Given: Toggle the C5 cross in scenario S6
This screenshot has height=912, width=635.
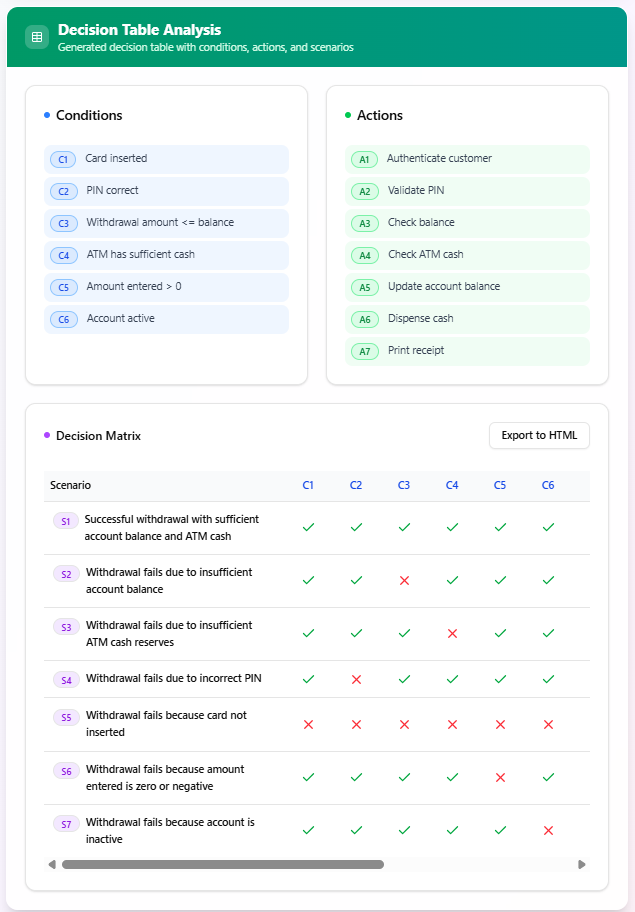Looking at the screenshot, I should [500, 776].
